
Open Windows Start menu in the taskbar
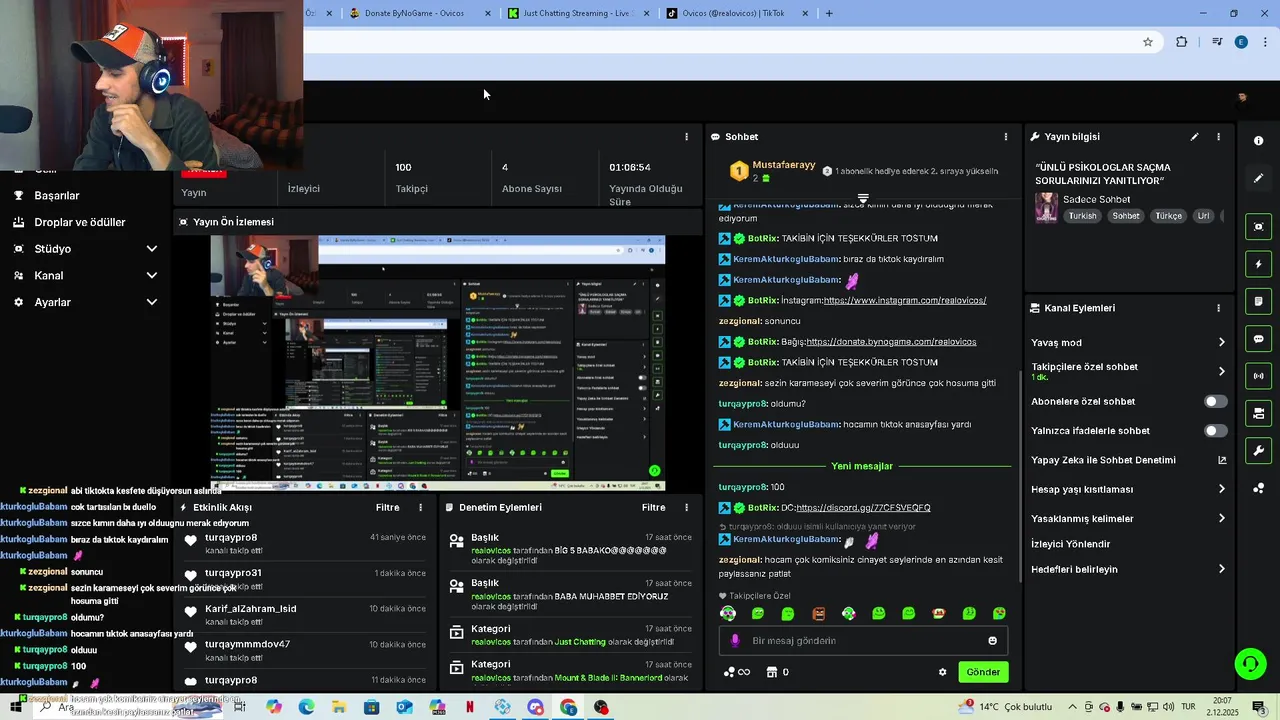point(16,707)
